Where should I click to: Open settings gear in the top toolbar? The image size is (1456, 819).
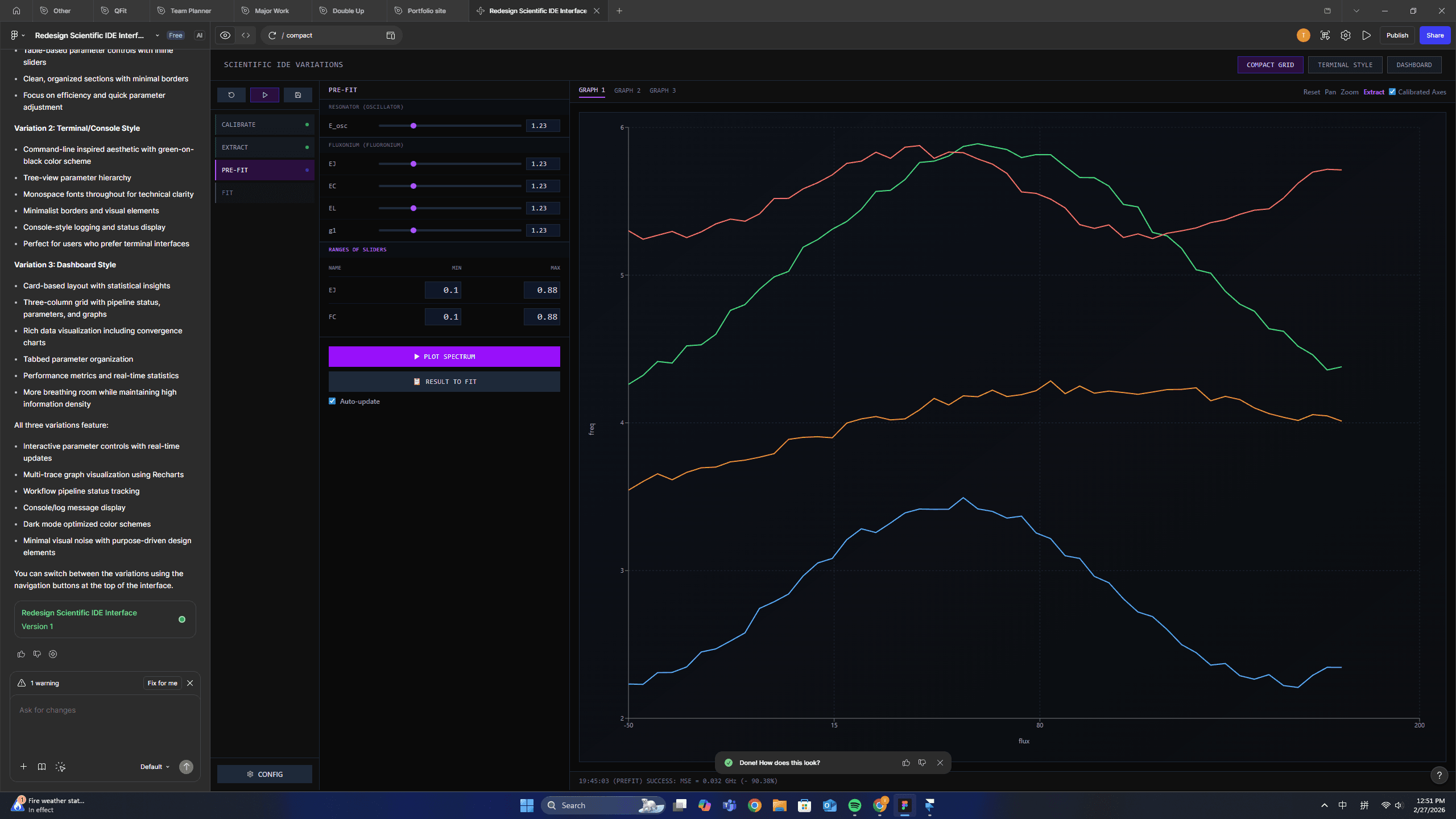coord(1345,35)
